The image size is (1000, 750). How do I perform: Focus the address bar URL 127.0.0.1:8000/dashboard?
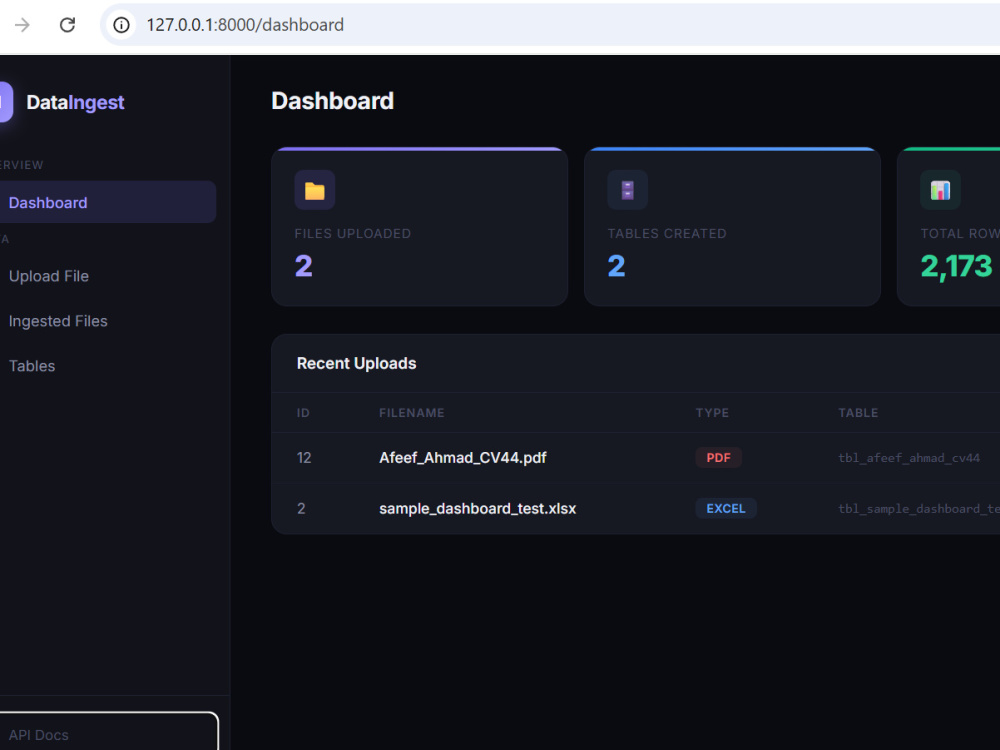(x=245, y=25)
